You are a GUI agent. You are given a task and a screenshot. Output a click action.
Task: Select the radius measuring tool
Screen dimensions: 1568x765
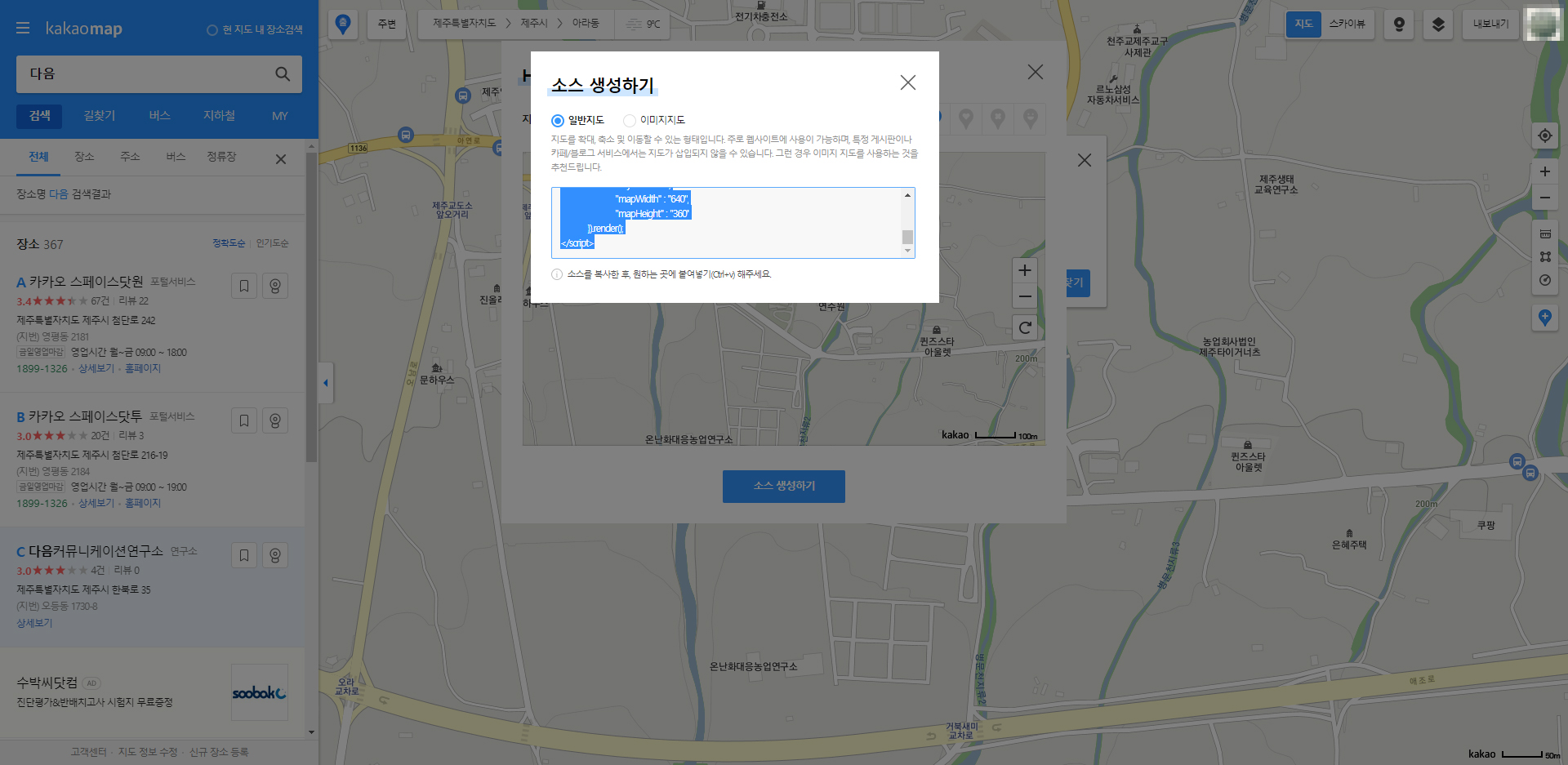click(x=1545, y=280)
